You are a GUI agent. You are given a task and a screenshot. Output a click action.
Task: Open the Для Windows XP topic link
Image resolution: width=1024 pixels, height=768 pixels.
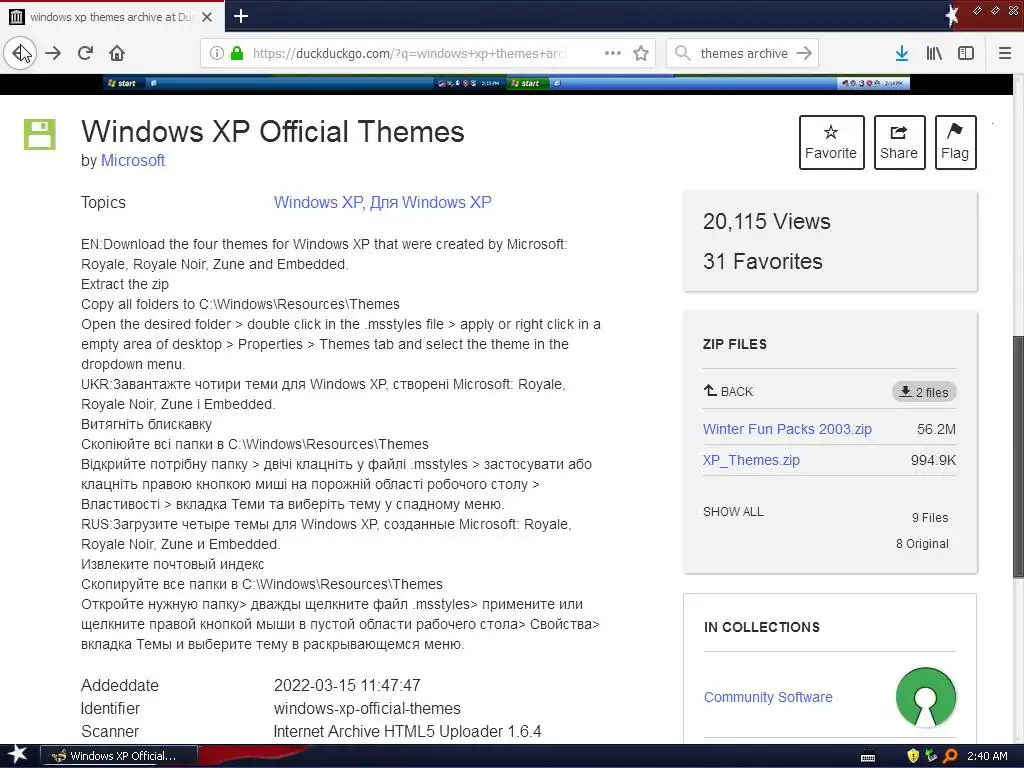(430, 202)
